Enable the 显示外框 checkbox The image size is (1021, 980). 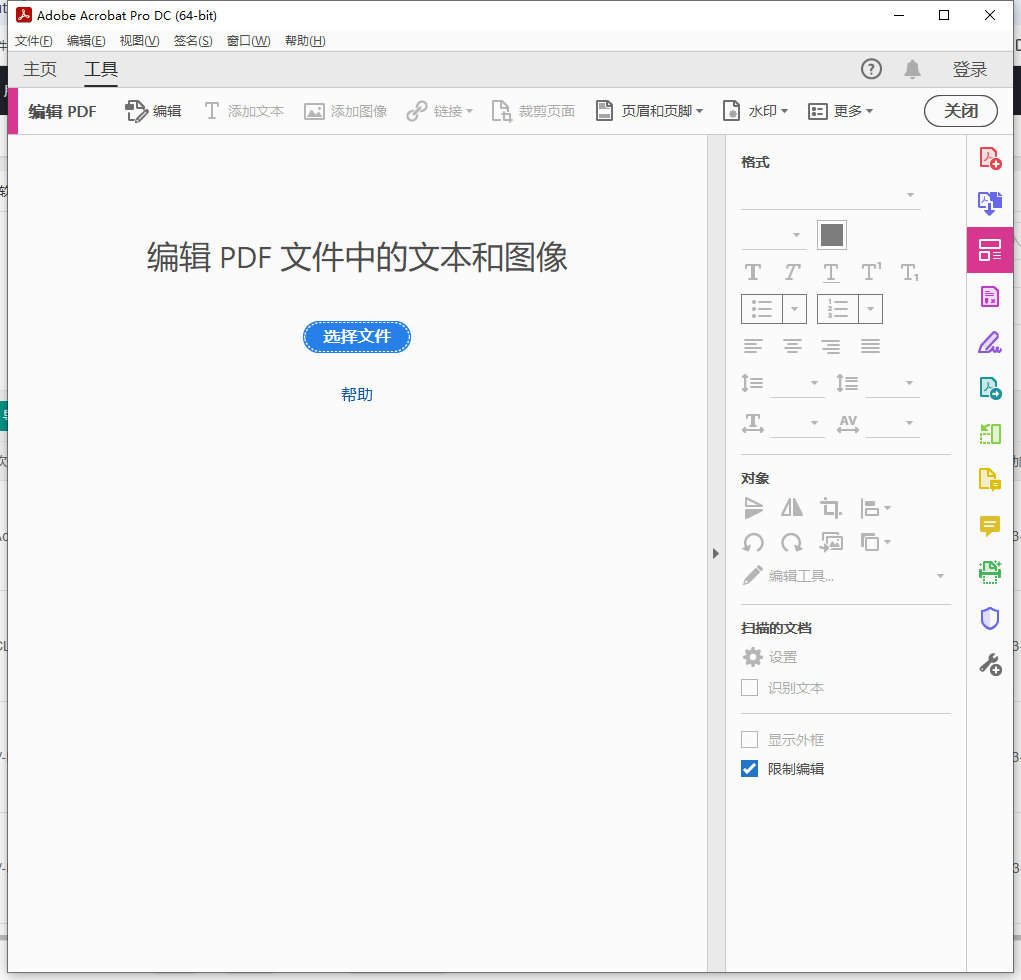click(x=749, y=739)
